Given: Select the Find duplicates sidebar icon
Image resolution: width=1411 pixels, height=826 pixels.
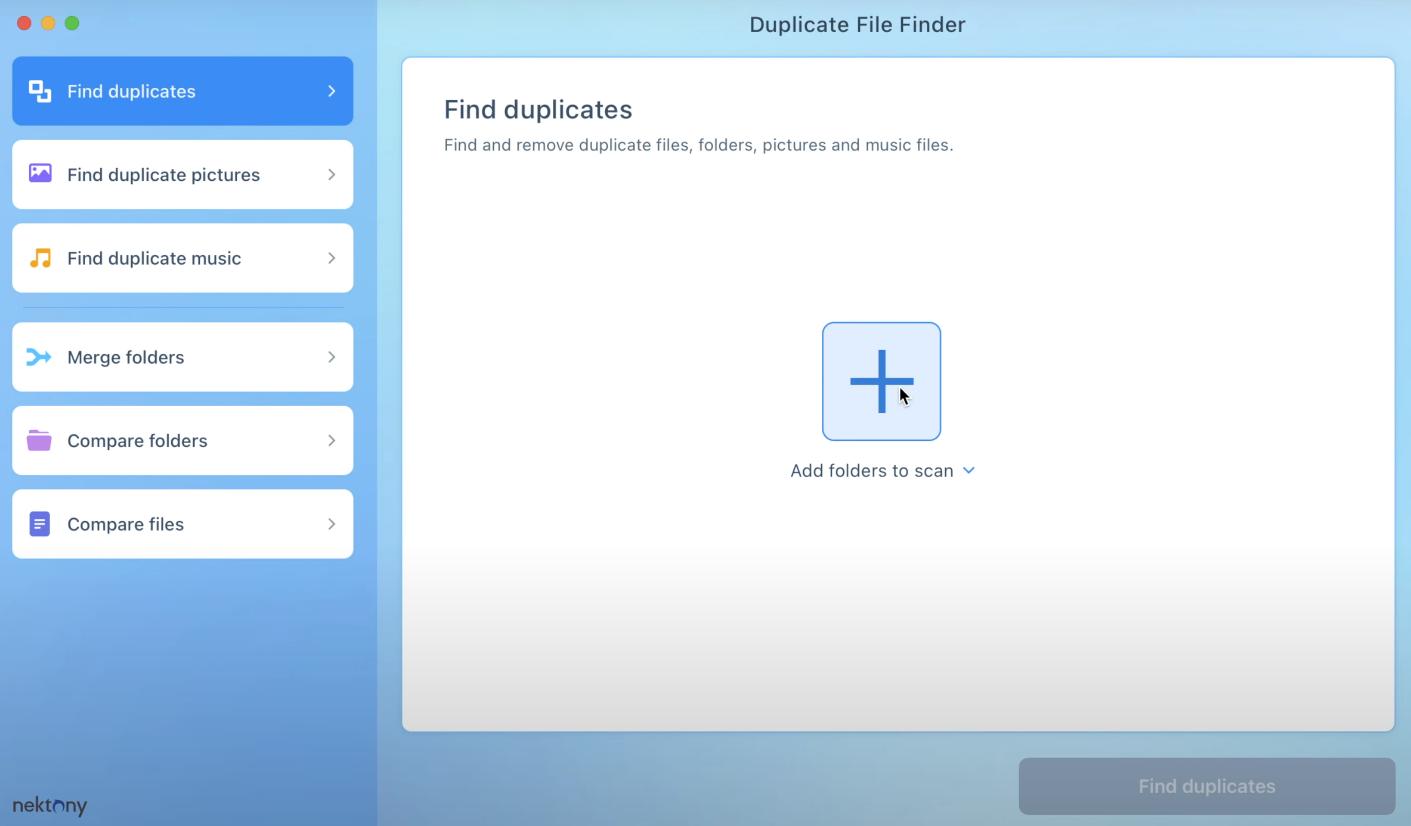Looking at the screenshot, I should pos(39,90).
